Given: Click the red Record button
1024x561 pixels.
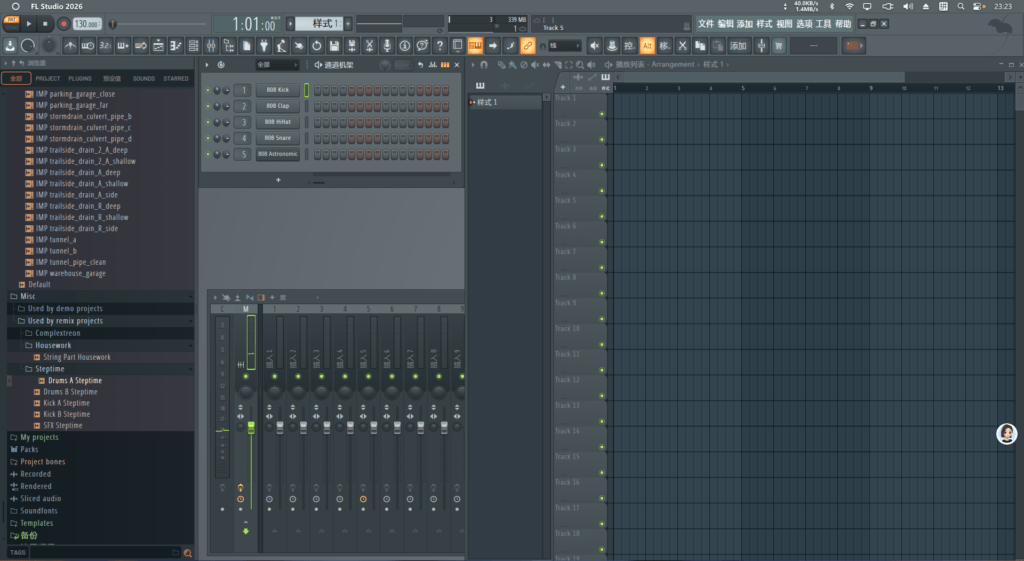Looking at the screenshot, I should (x=63, y=24).
